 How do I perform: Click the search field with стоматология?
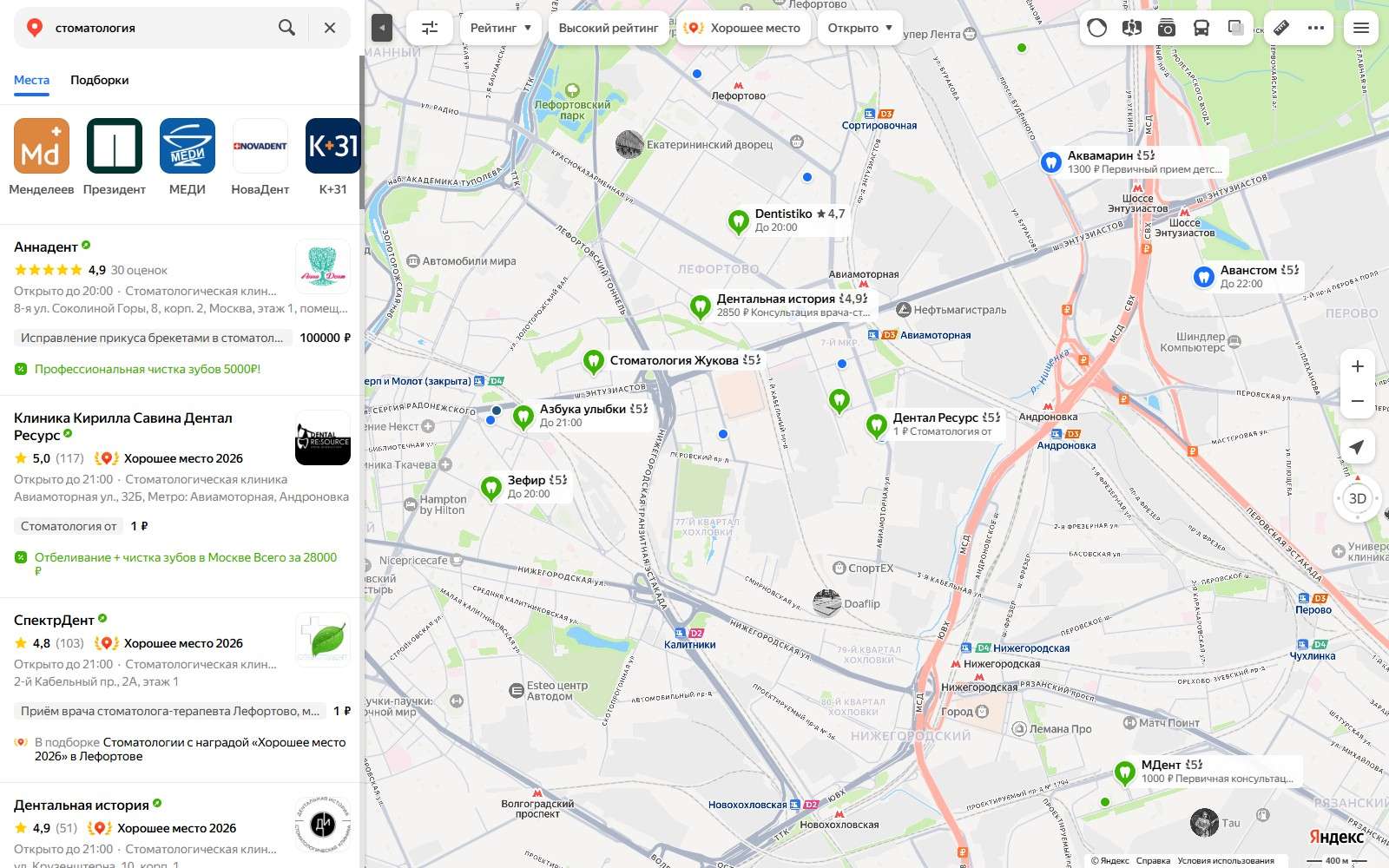pos(161,28)
